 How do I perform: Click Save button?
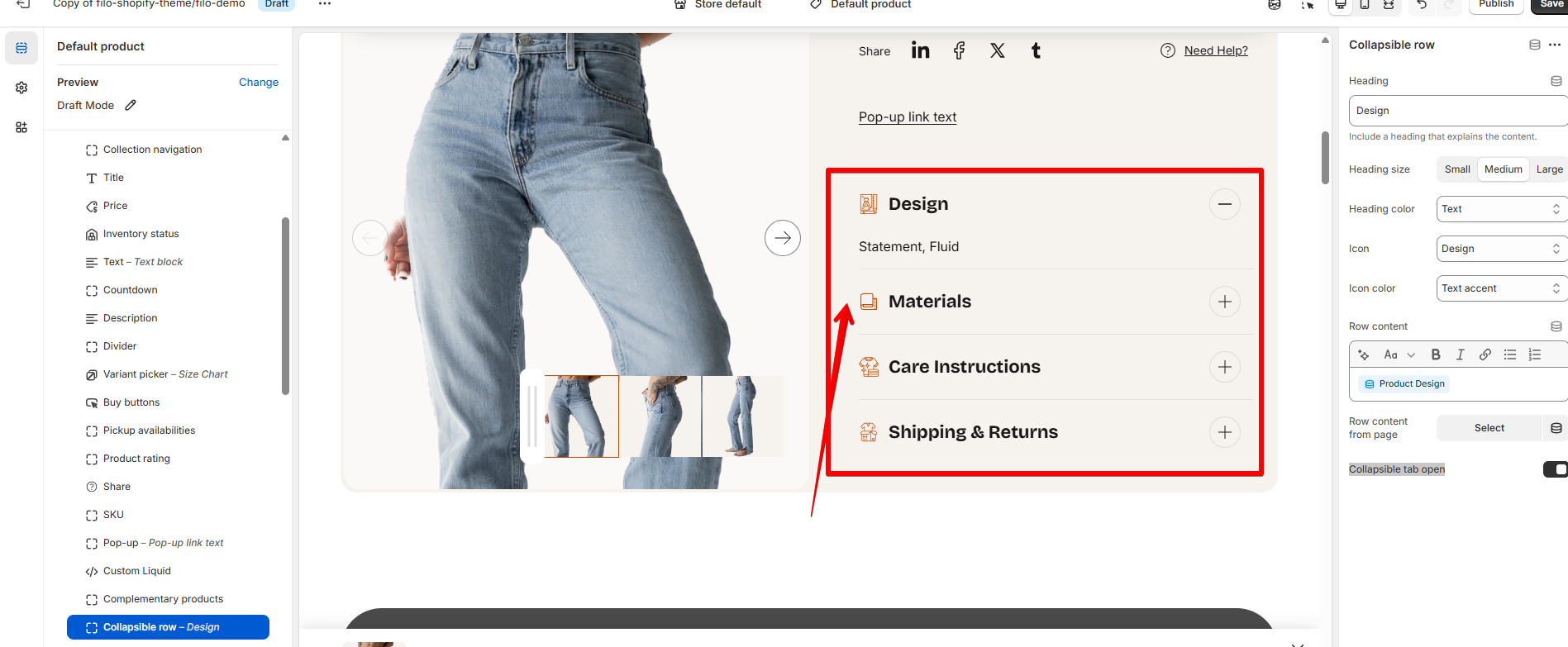[1551, 4]
